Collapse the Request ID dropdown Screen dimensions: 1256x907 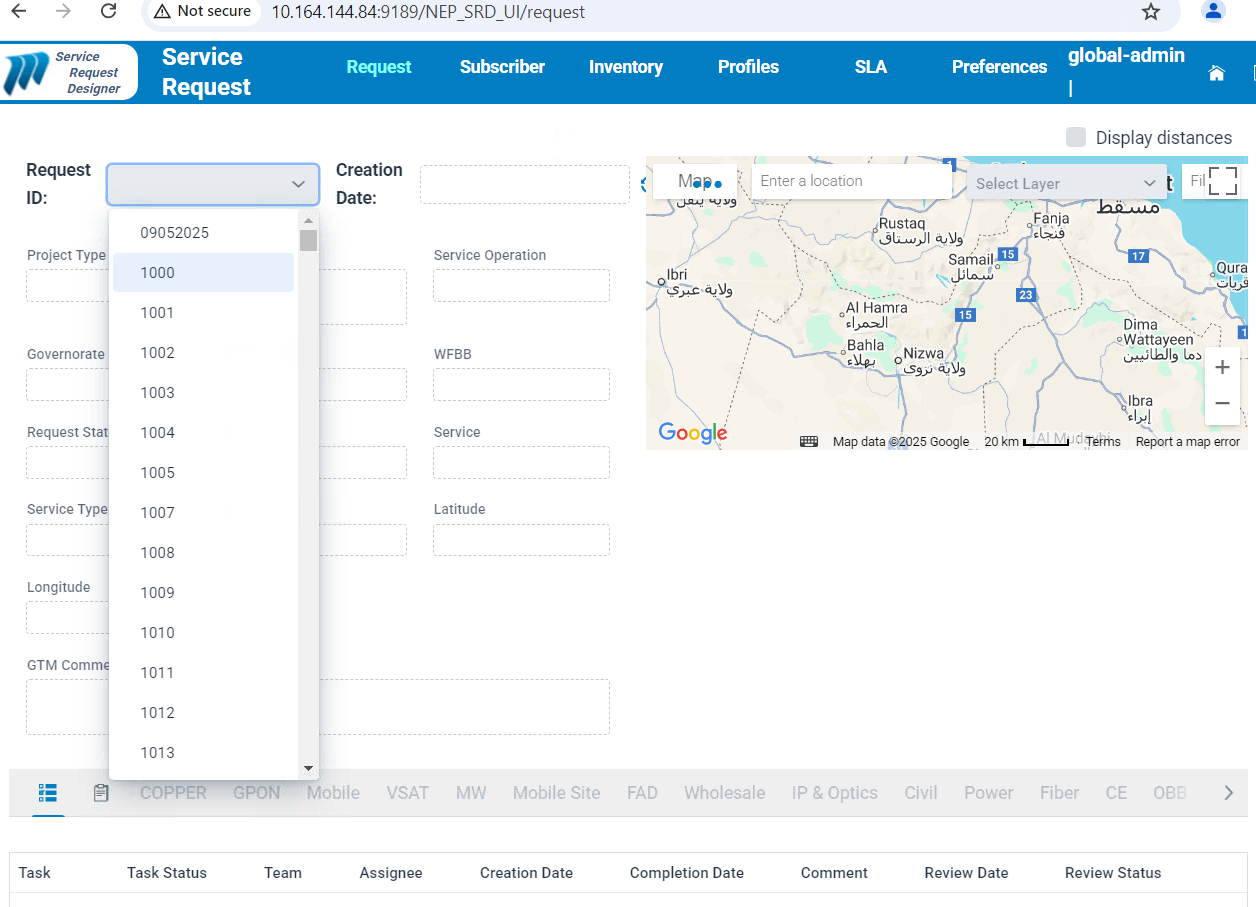[297, 184]
